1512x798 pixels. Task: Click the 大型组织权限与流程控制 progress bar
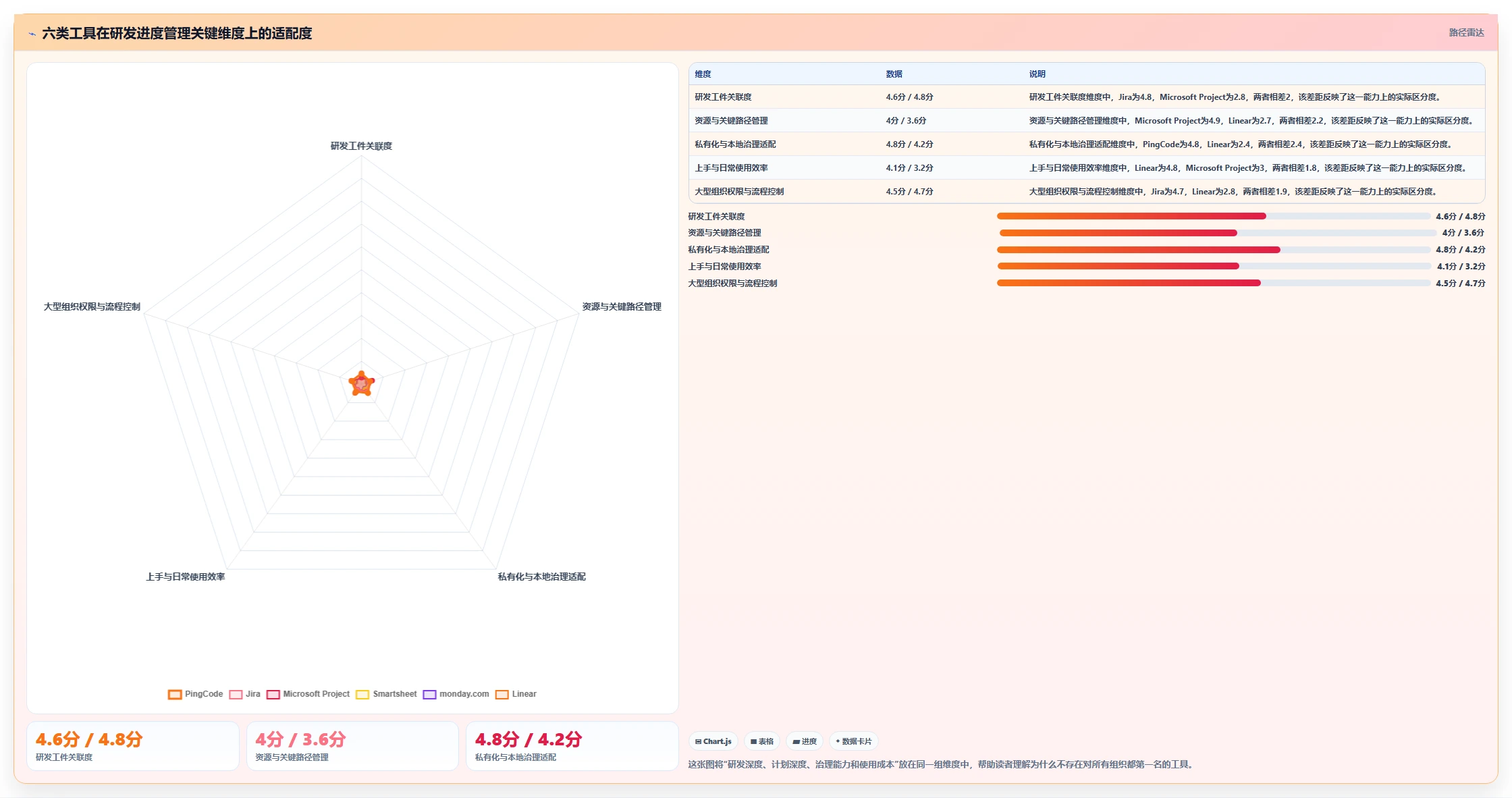pos(1214,283)
